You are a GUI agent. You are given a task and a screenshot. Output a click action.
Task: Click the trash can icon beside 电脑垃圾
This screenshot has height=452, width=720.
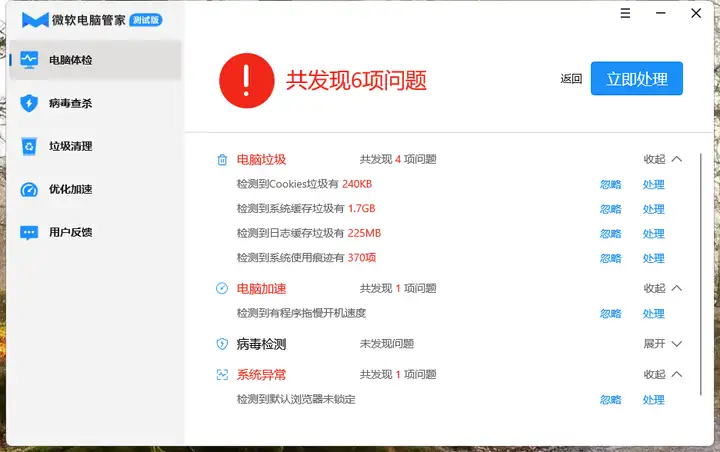point(222,159)
